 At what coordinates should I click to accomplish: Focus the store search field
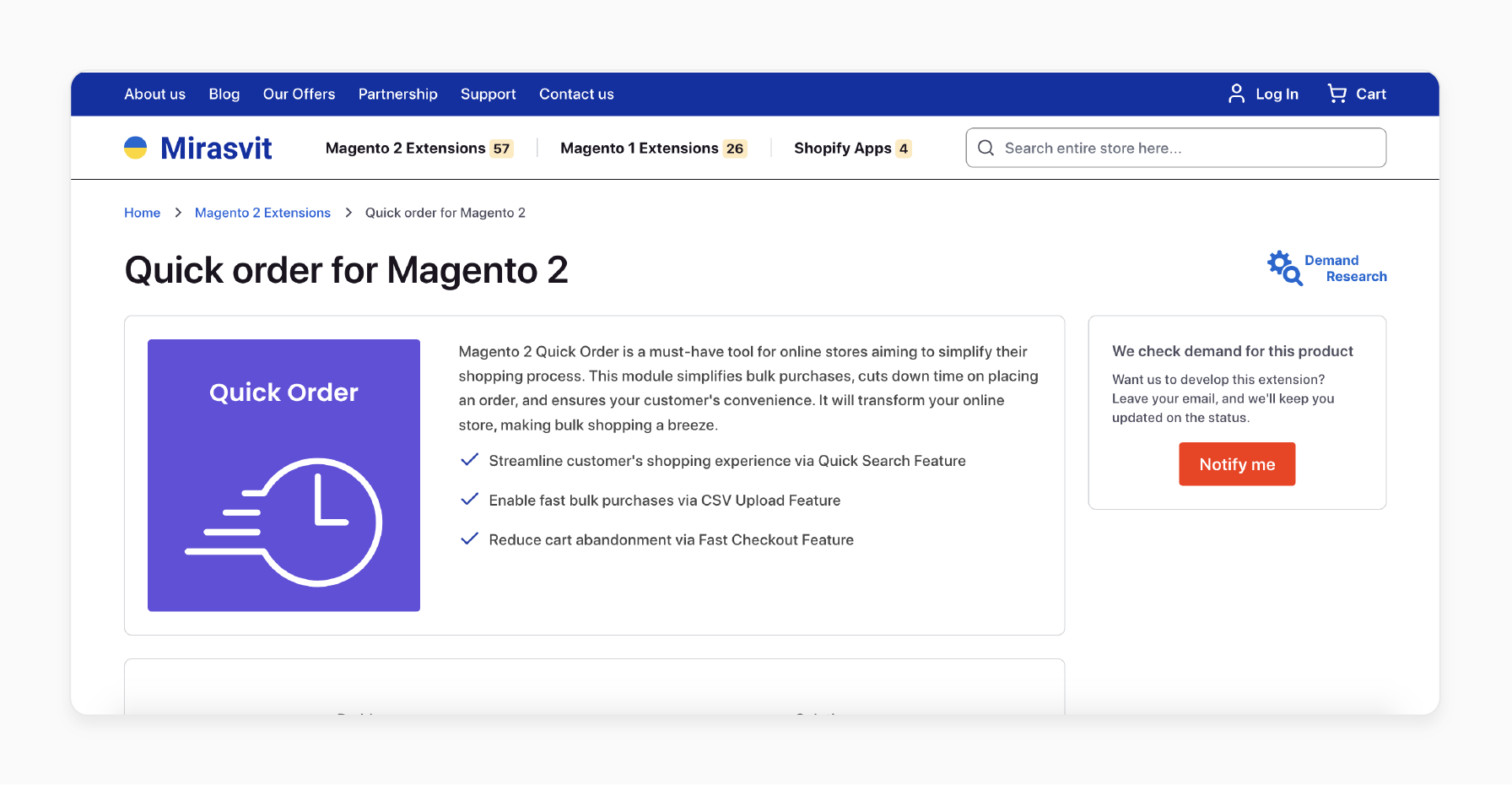1175,148
